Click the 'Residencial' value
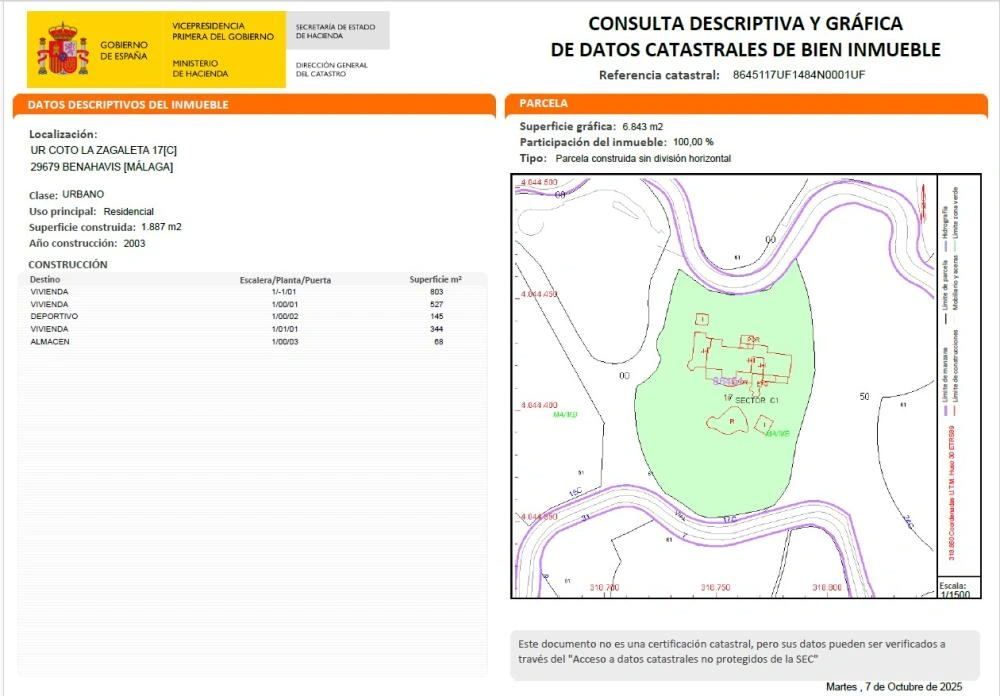Screen dimensions: 1000x696 [x=128, y=211]
